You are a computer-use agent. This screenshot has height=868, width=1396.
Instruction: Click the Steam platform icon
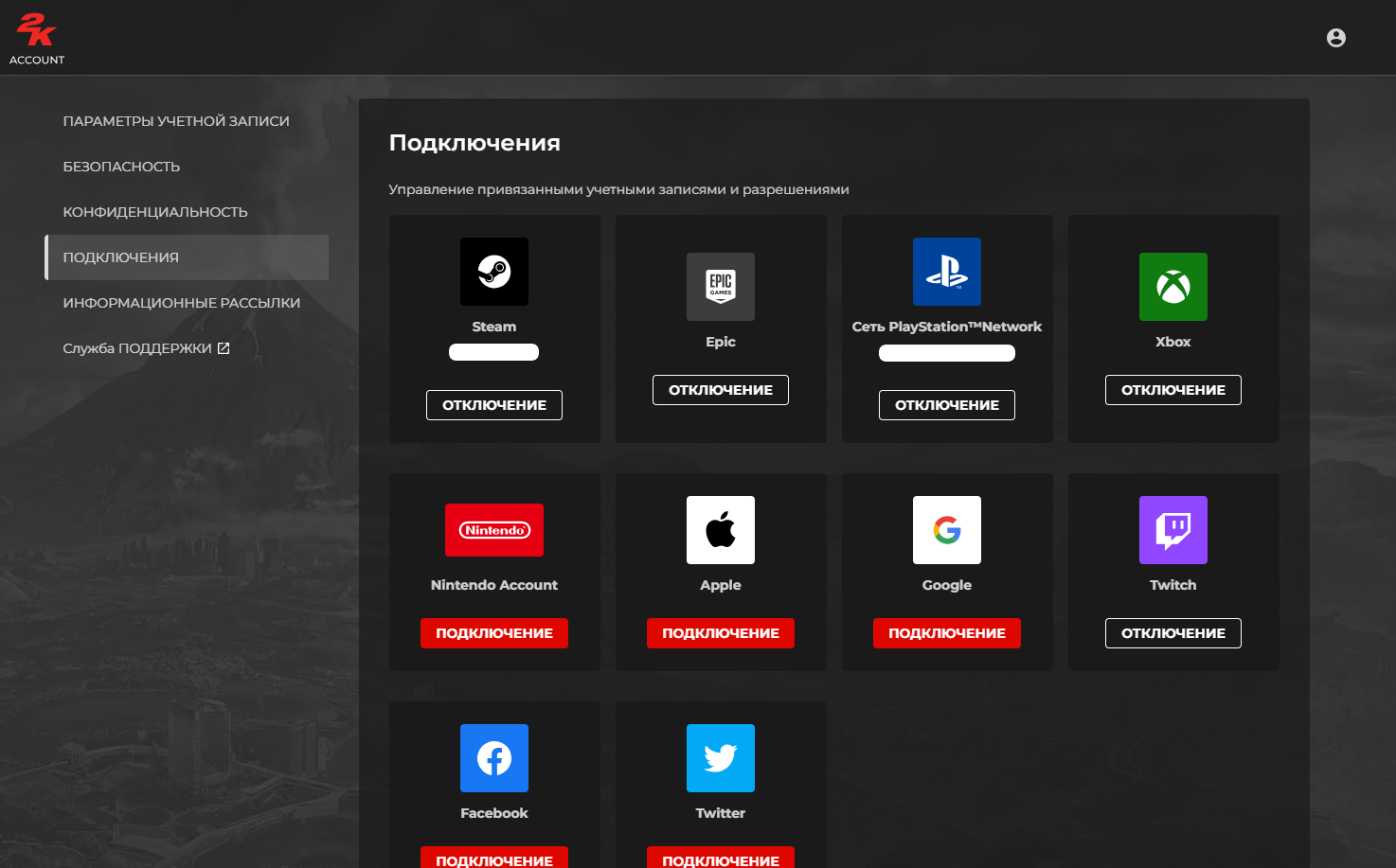point(494,272)
